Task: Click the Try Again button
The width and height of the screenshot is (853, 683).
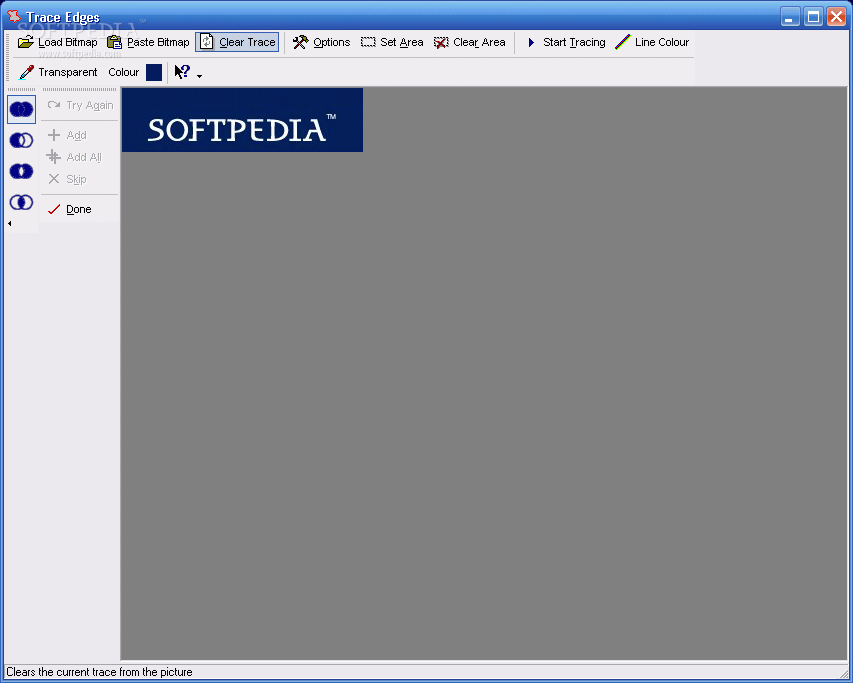Action: coord(80,105)
